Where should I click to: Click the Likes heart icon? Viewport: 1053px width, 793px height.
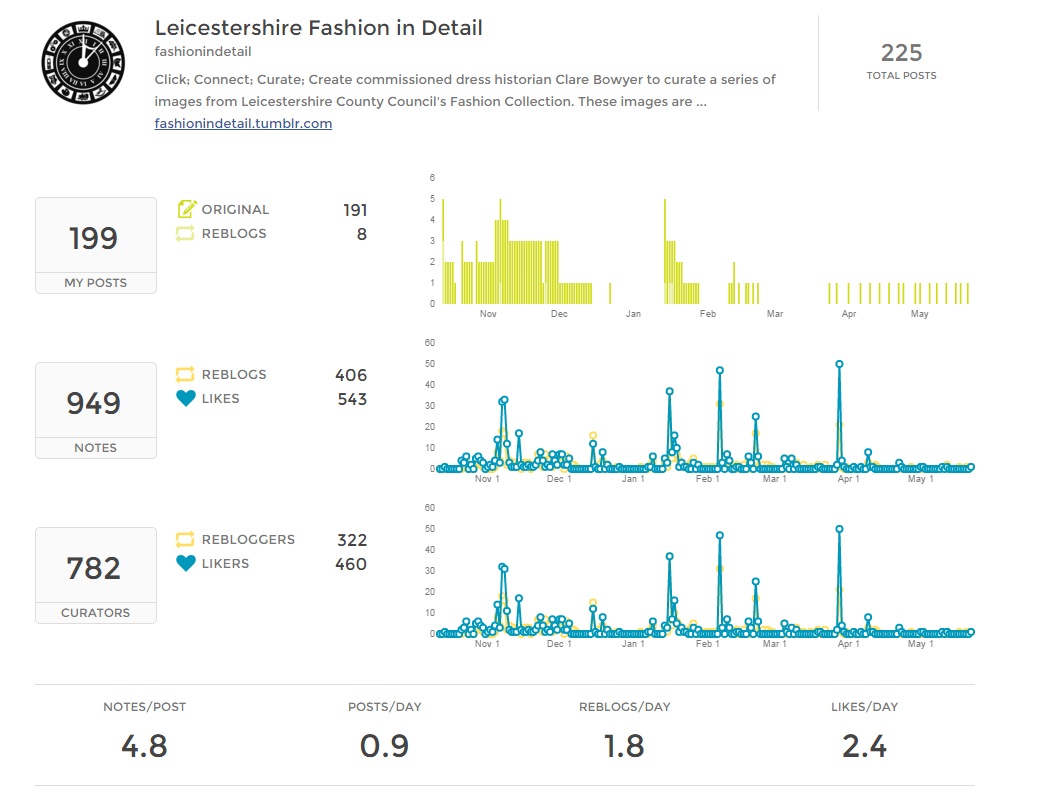click(x=186, y=399)
